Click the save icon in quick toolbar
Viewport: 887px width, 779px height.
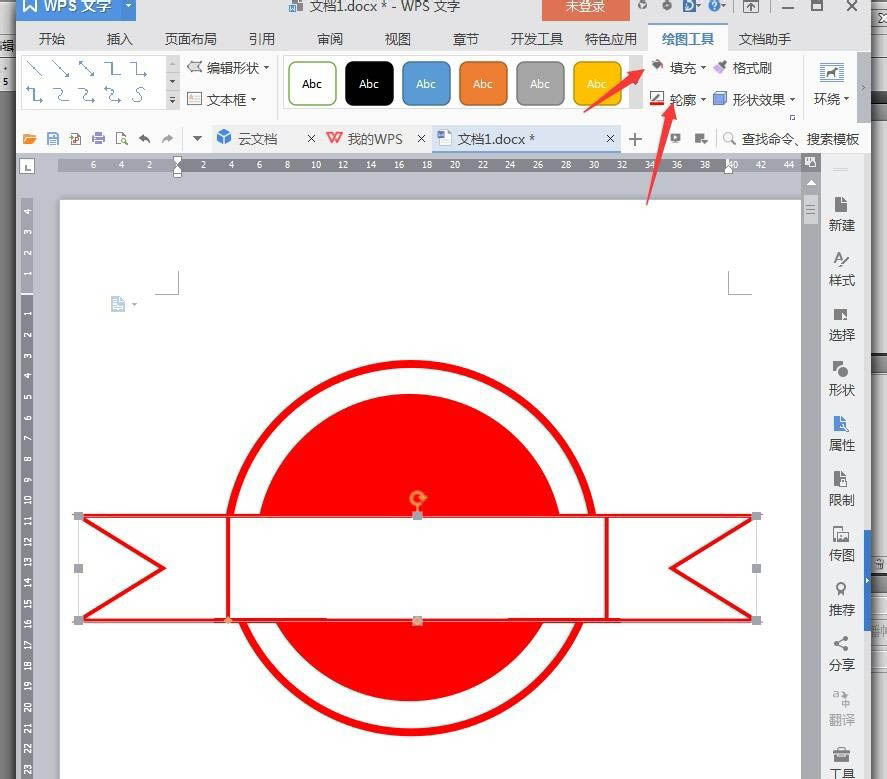[53, 139]
